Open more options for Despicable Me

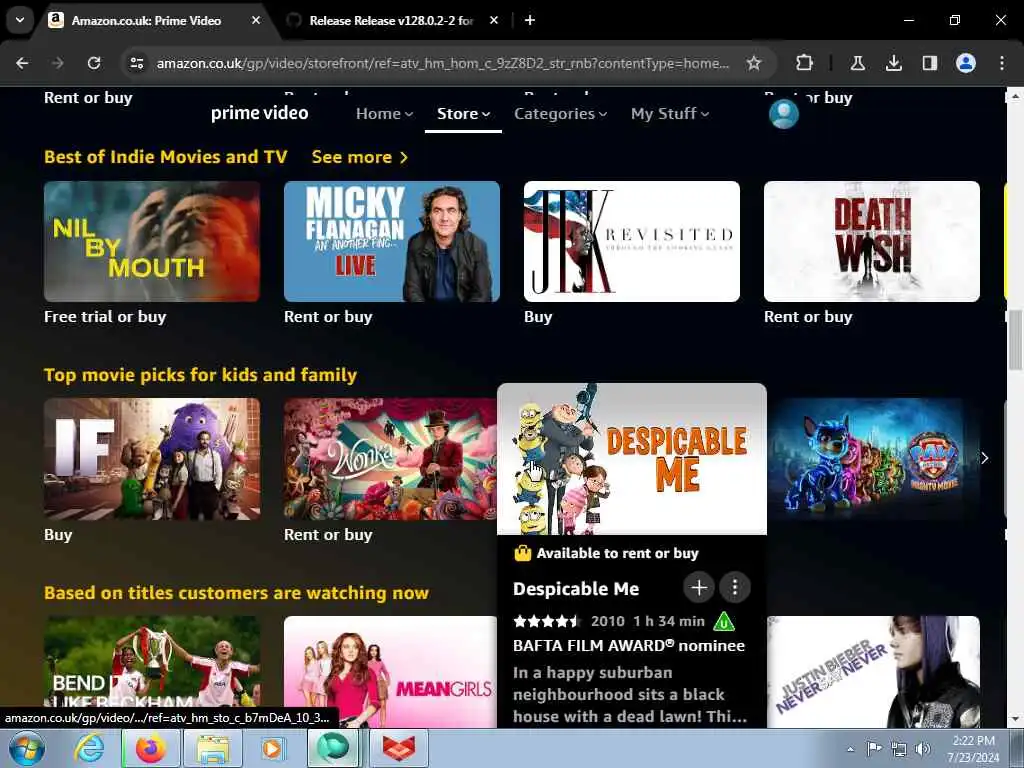[735, 588]
